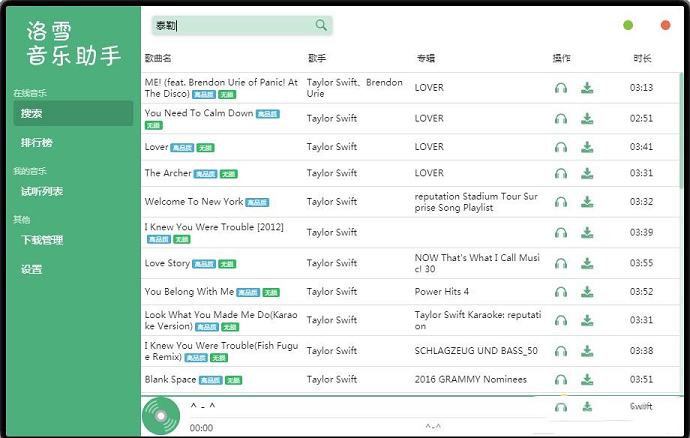Download The Archer track
Image resolution: width=690 pixels, height=438 pixels.
point(587,173)
